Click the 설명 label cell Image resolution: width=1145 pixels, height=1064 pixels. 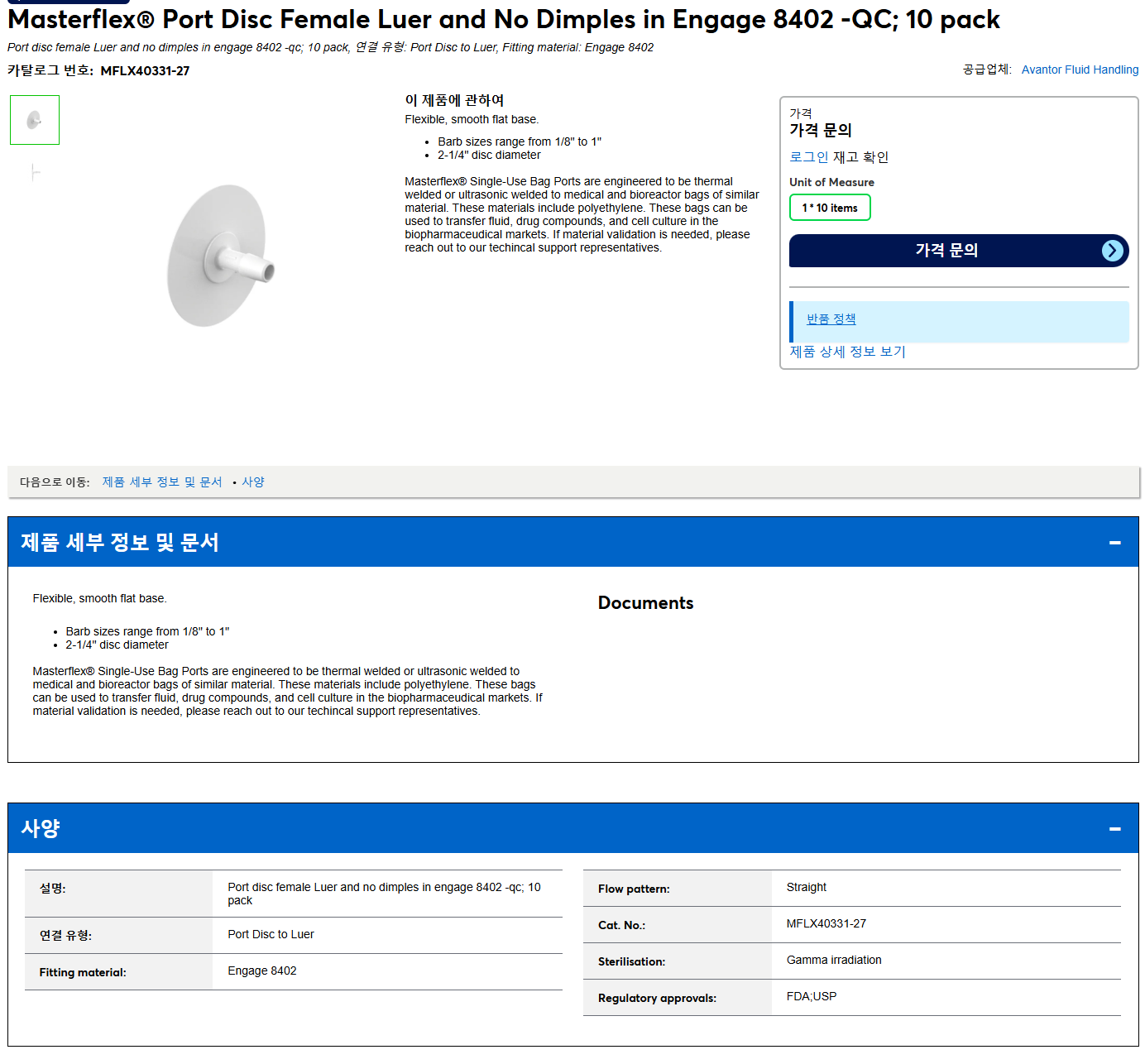coord(118,894)
